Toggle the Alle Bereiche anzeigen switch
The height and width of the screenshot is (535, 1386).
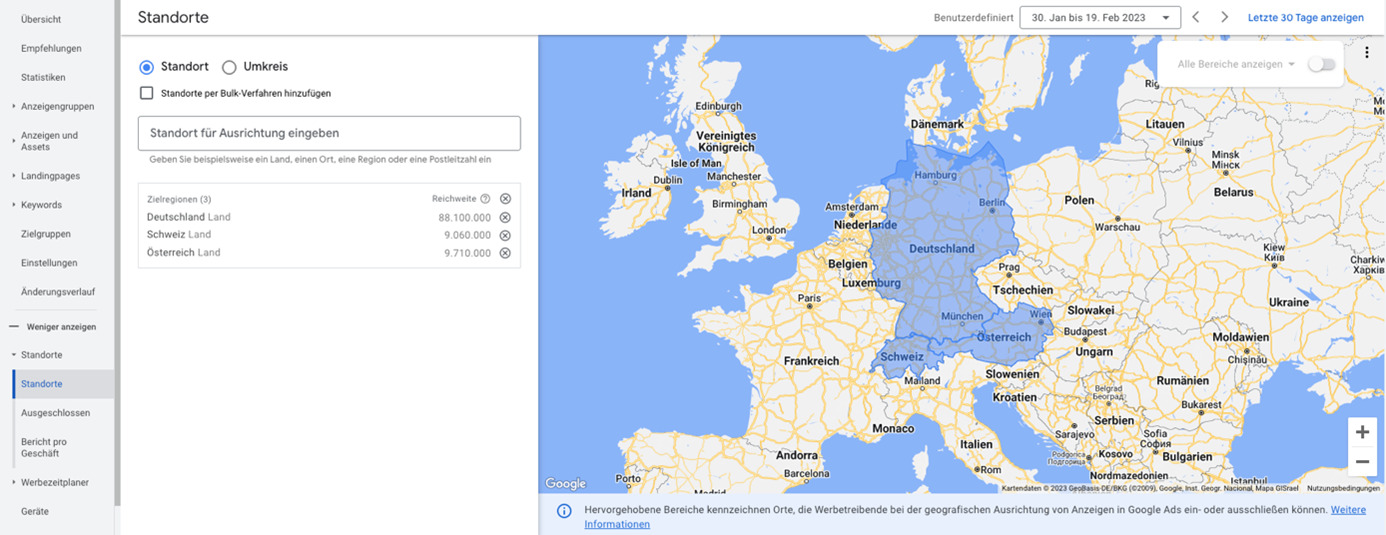[1321, 64]
